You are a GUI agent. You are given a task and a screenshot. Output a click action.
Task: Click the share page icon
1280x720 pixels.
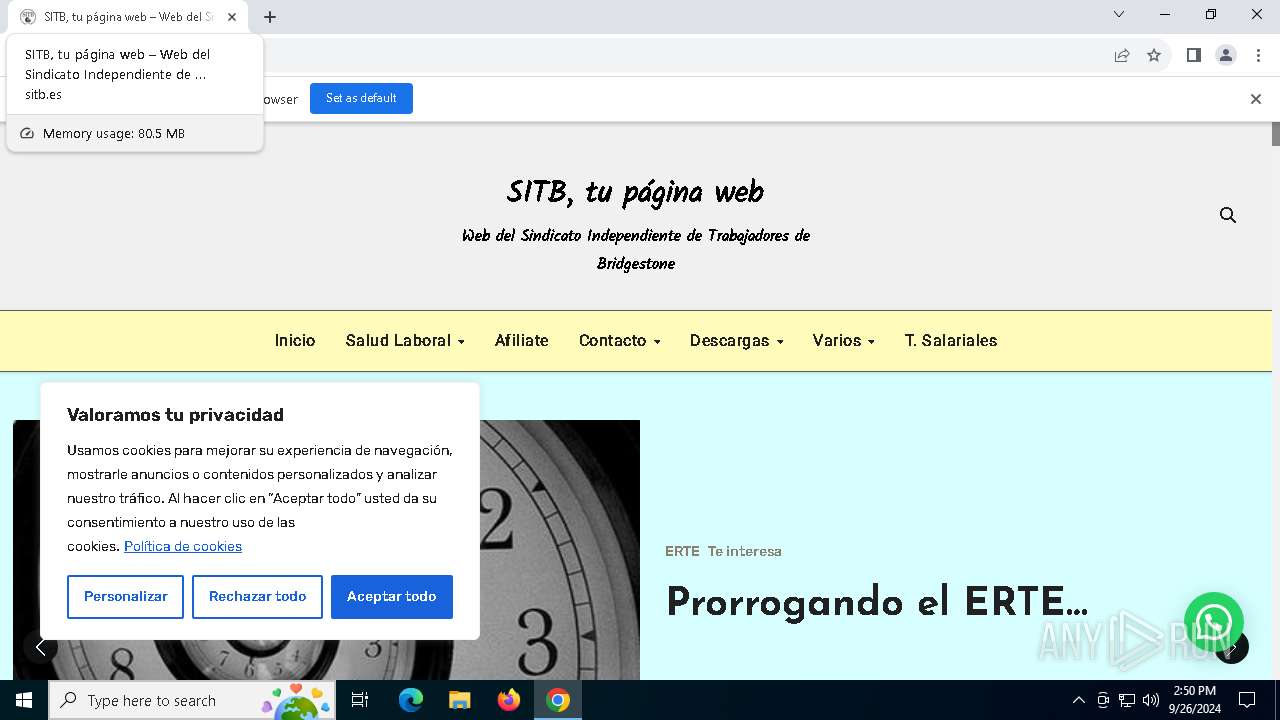[1122, 55]
